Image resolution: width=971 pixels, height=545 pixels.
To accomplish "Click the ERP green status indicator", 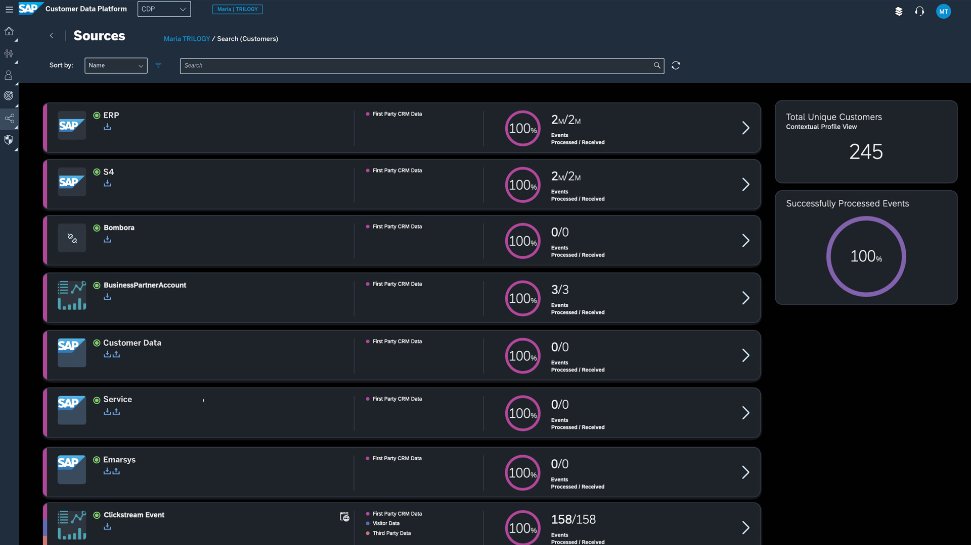I will click(x=97, y=115).
